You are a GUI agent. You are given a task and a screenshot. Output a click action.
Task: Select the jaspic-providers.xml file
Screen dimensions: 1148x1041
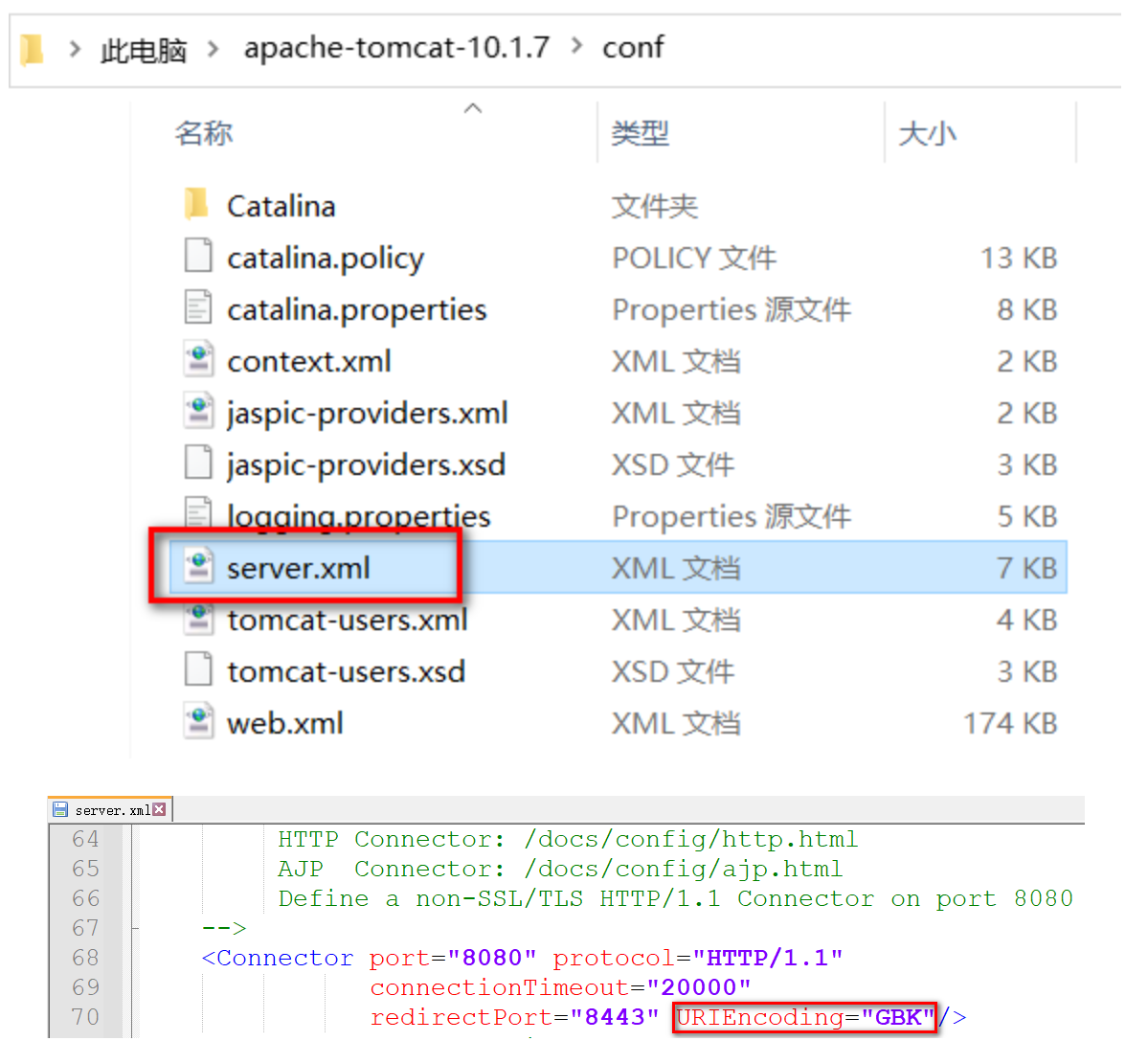pyautogui.click(x=368, y=415)
